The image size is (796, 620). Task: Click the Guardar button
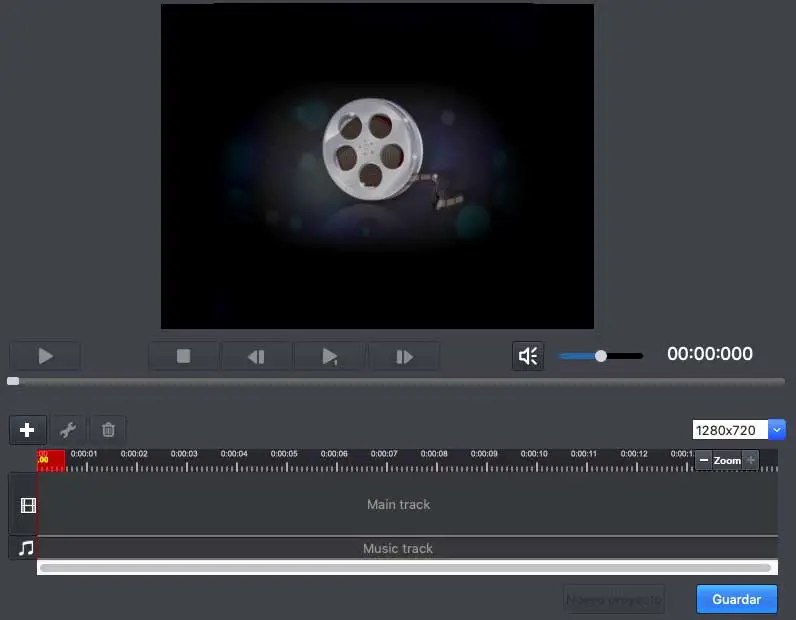[737, 599]
